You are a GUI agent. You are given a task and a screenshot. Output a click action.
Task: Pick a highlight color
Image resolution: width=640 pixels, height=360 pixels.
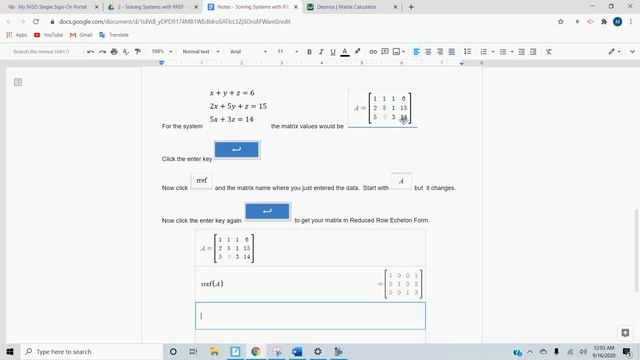click(x=357, y=51)
